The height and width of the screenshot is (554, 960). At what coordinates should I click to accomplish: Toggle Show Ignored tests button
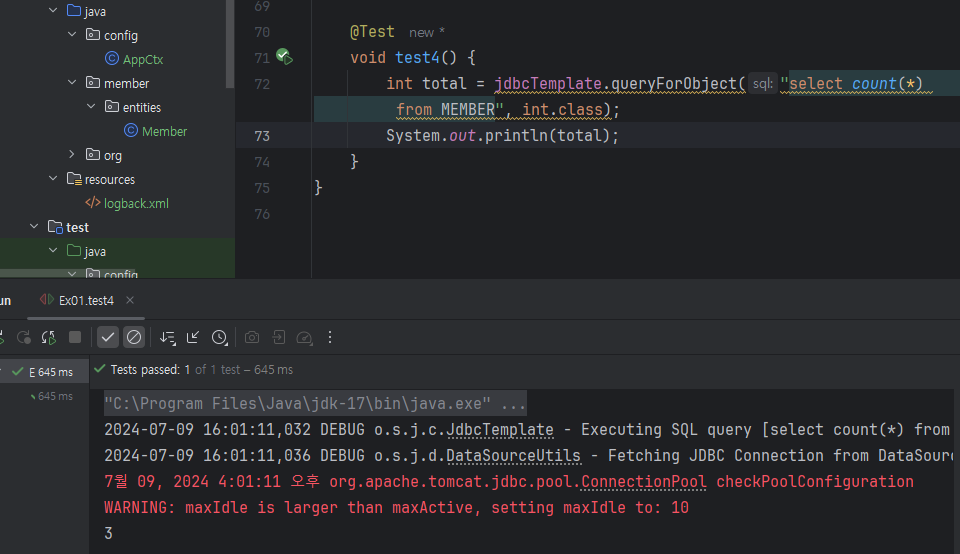coord(134,337)
